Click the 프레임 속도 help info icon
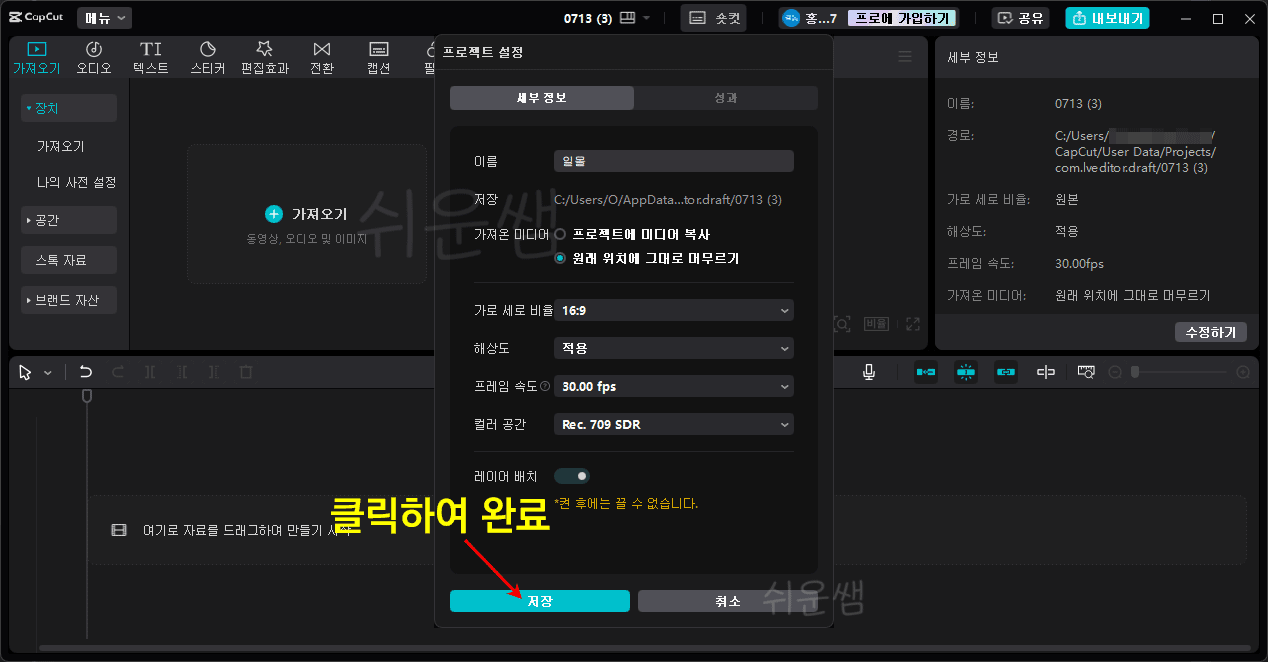Screen dimensions: 1268x662 (545, 386)
